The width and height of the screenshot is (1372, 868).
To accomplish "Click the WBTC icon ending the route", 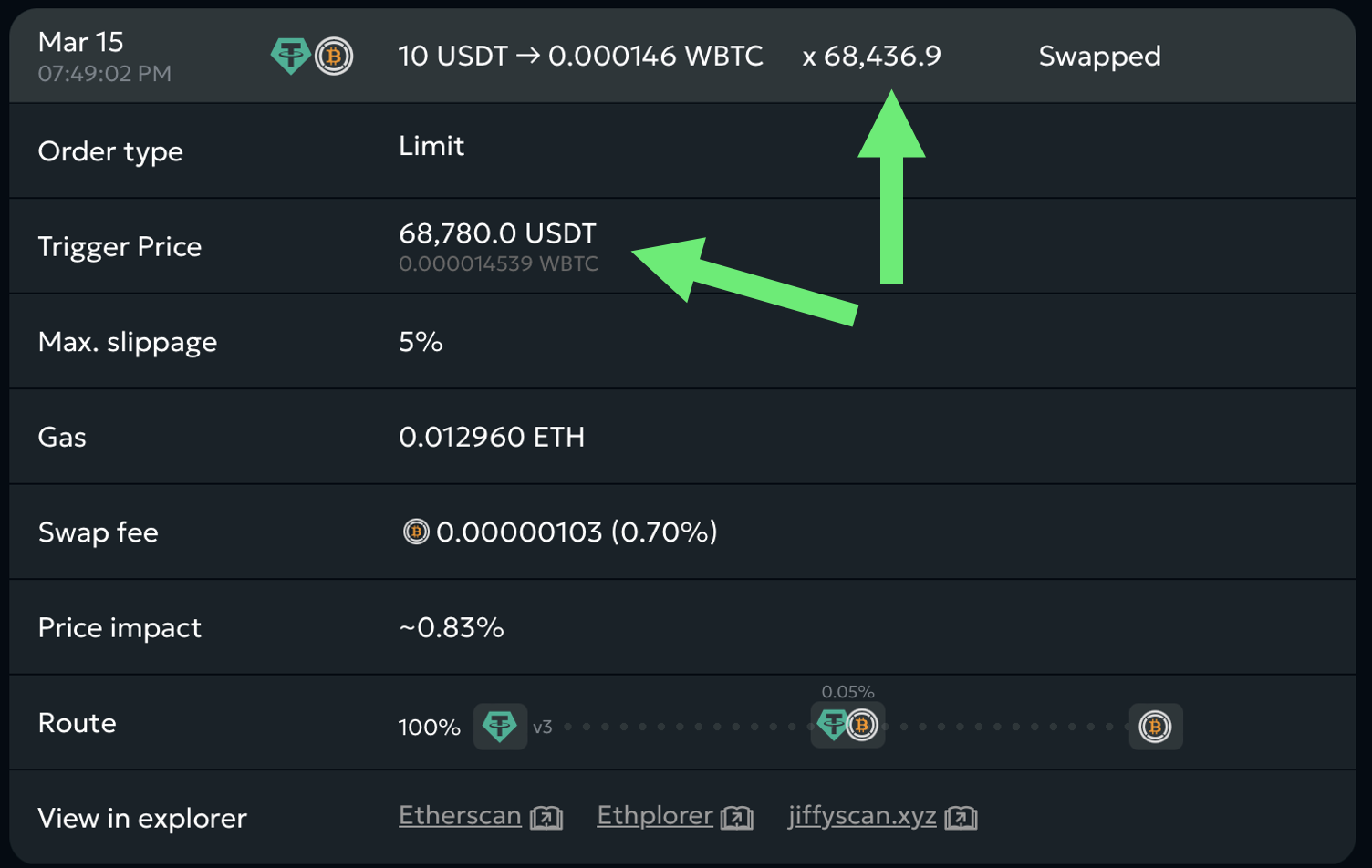I will click(1155, 727).
